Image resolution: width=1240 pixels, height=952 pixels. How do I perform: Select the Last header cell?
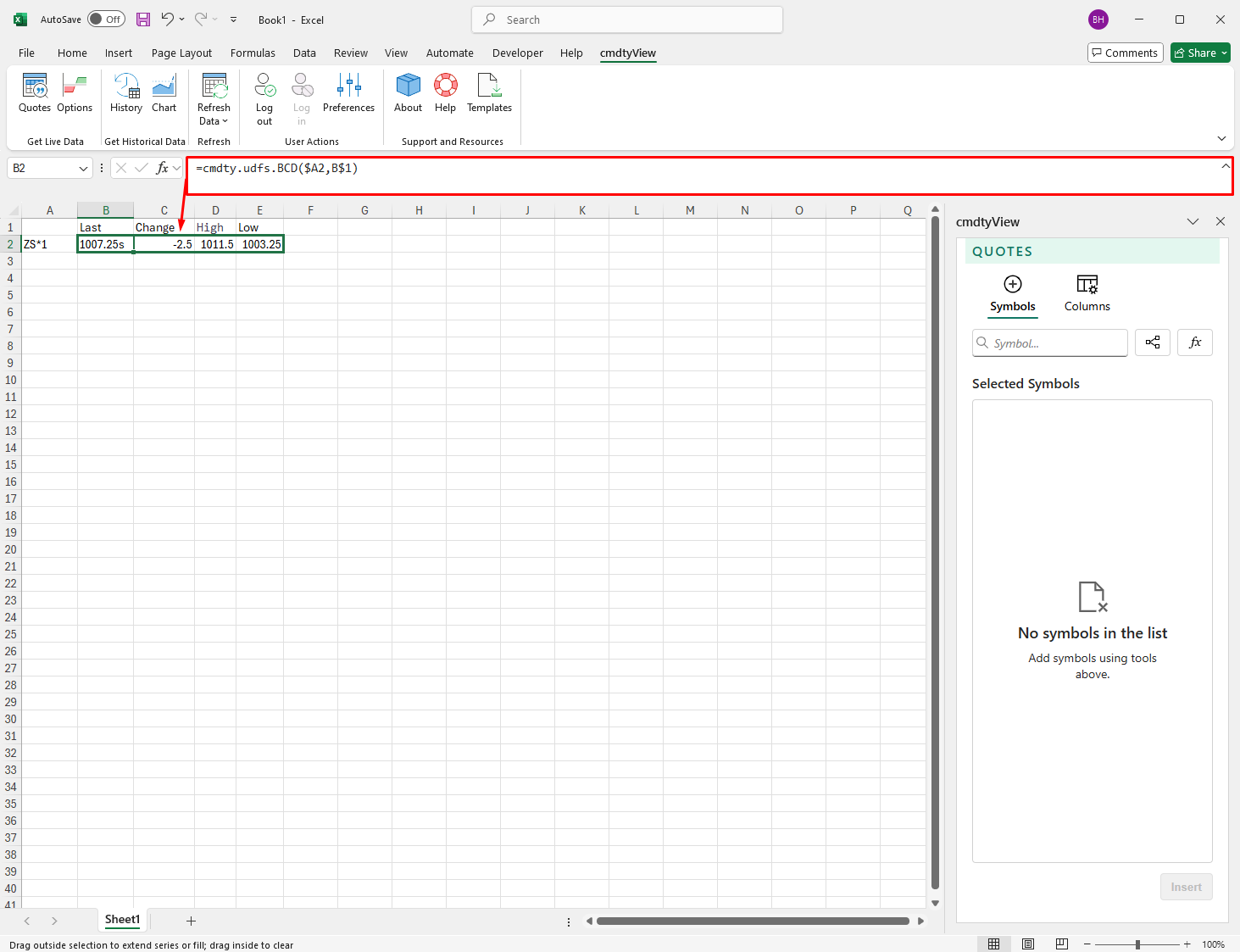click(x=105, y=227)
